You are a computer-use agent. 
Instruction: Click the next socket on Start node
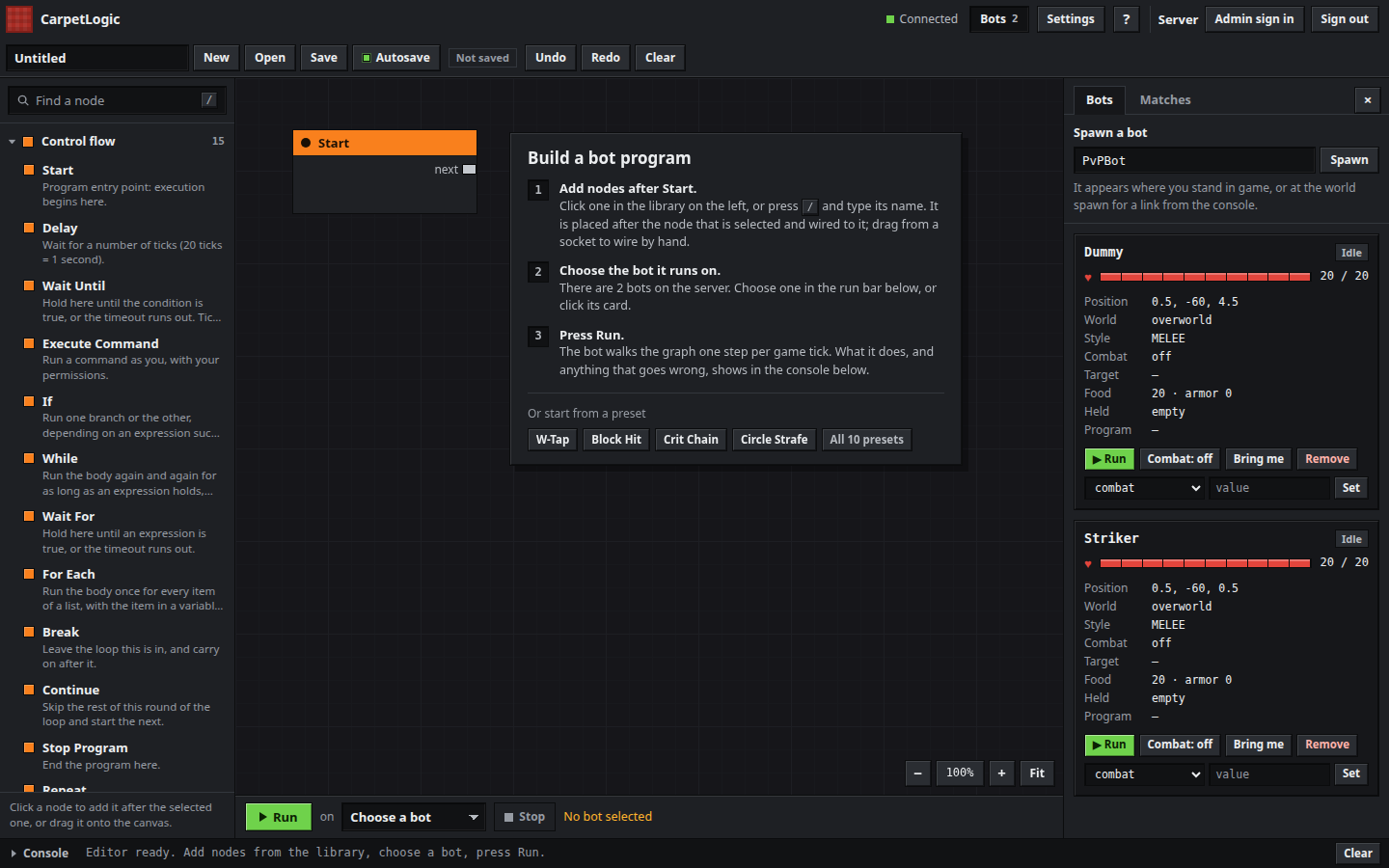coord(470,170)
